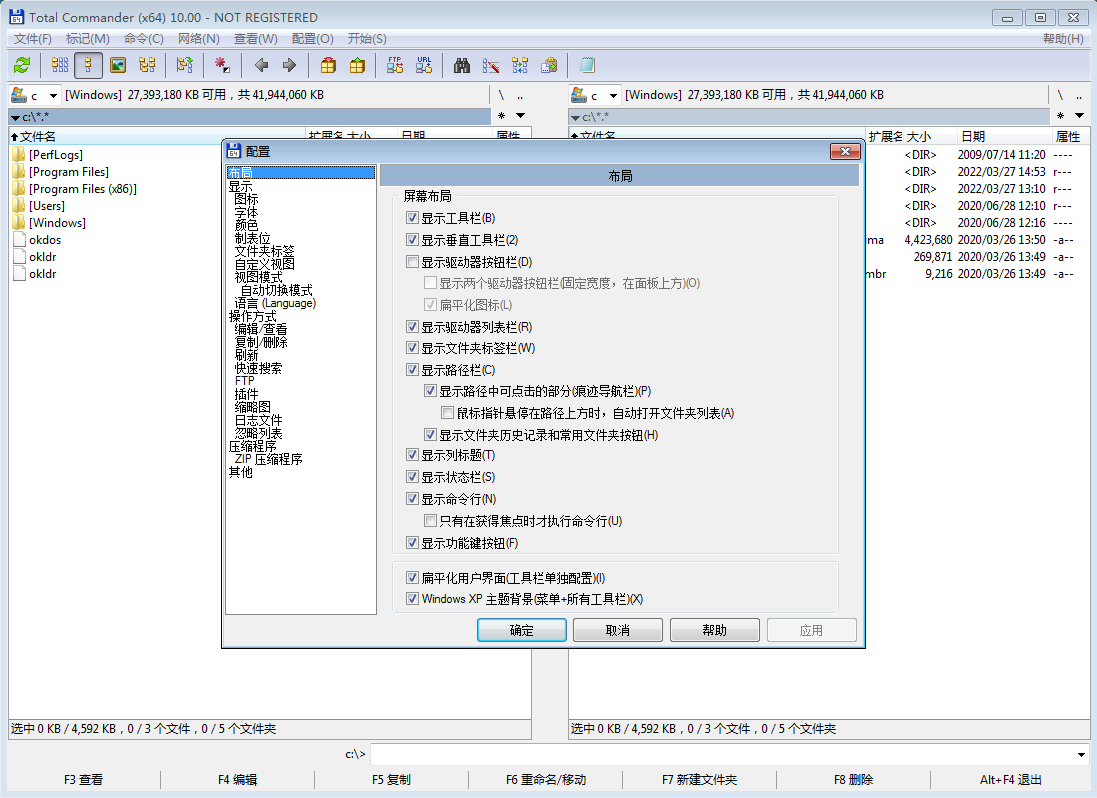Click the 确定 button
This screenshot has height=798, width=1097.
coord(522,630)
